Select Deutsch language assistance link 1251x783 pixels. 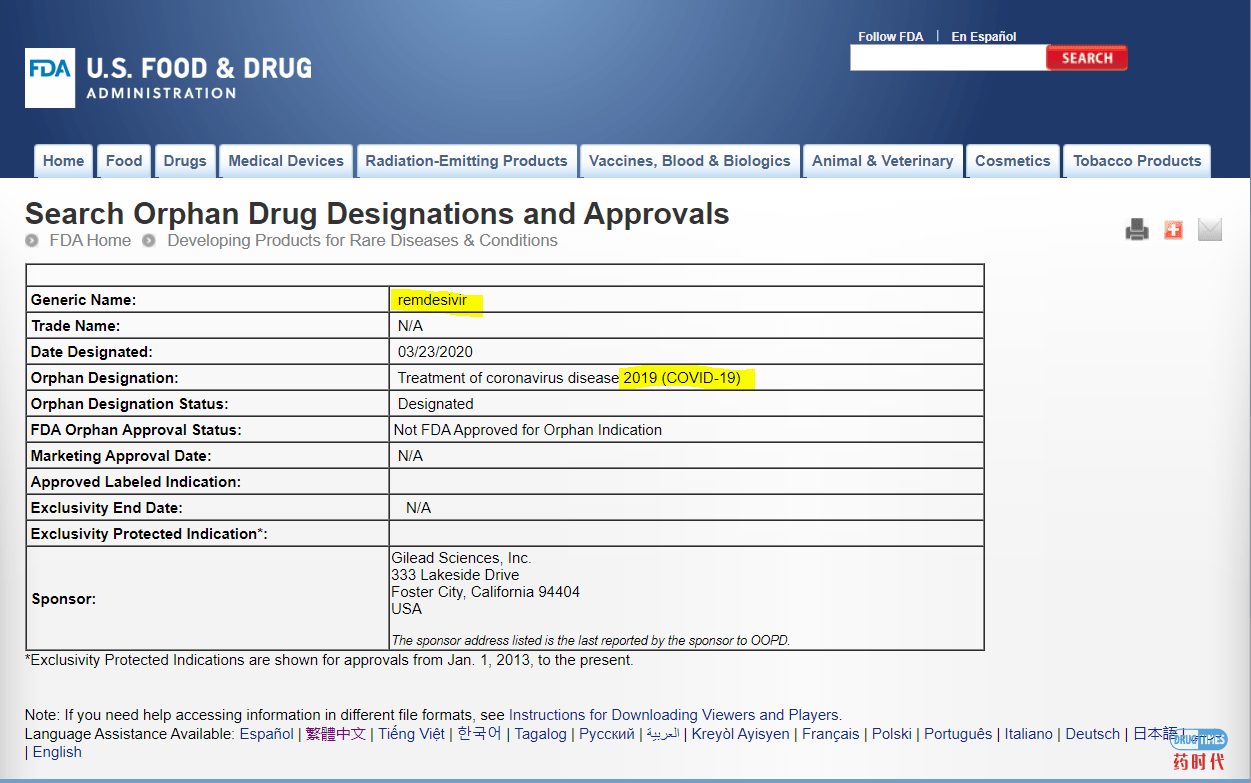pyautogui.click(x=1092, y=734)
